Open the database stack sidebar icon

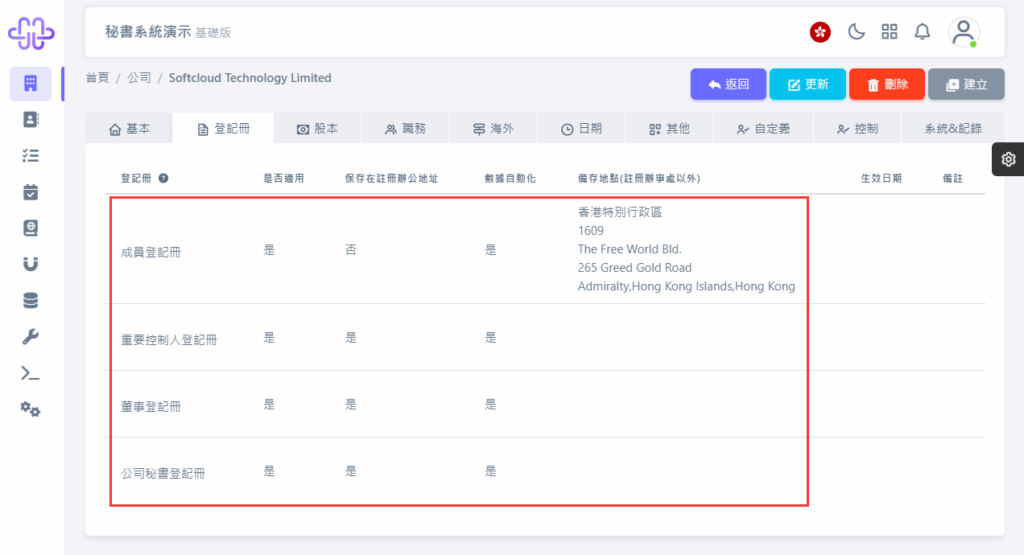click(31, 300)
